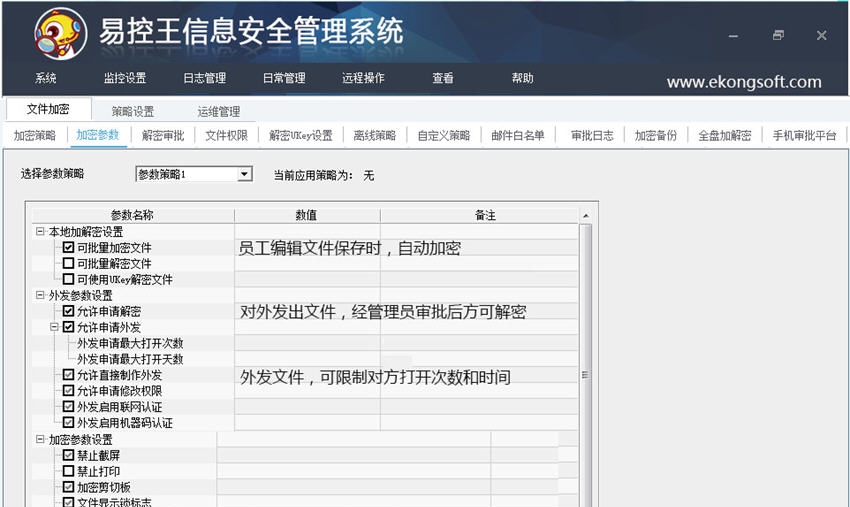Go to the 解密审批 sub-tab
Image resolution: width=850 pixels, height=507 pixels.
pyautogui.click(x=163, y=135)
